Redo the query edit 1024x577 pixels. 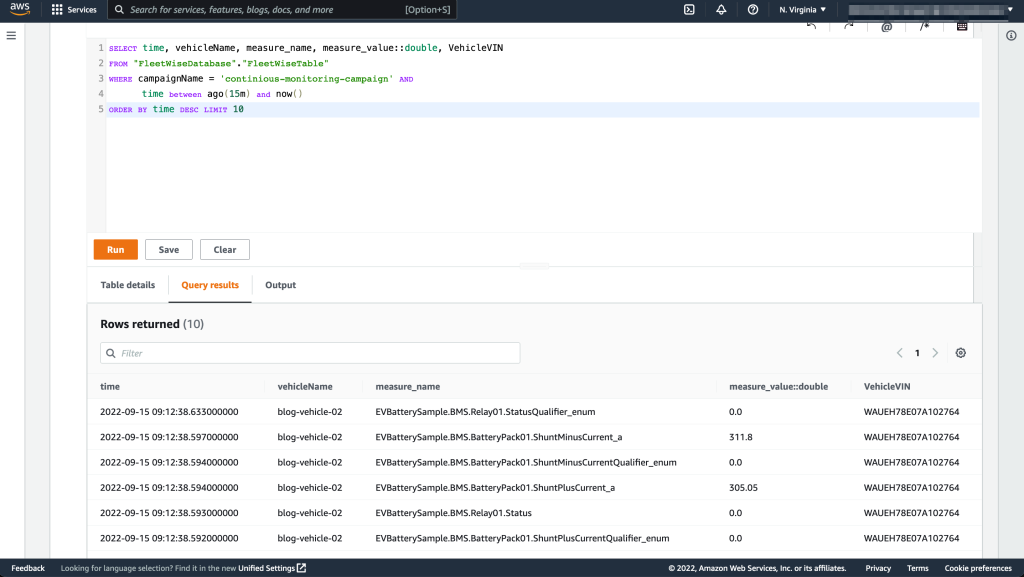click(x=848, y=27)
